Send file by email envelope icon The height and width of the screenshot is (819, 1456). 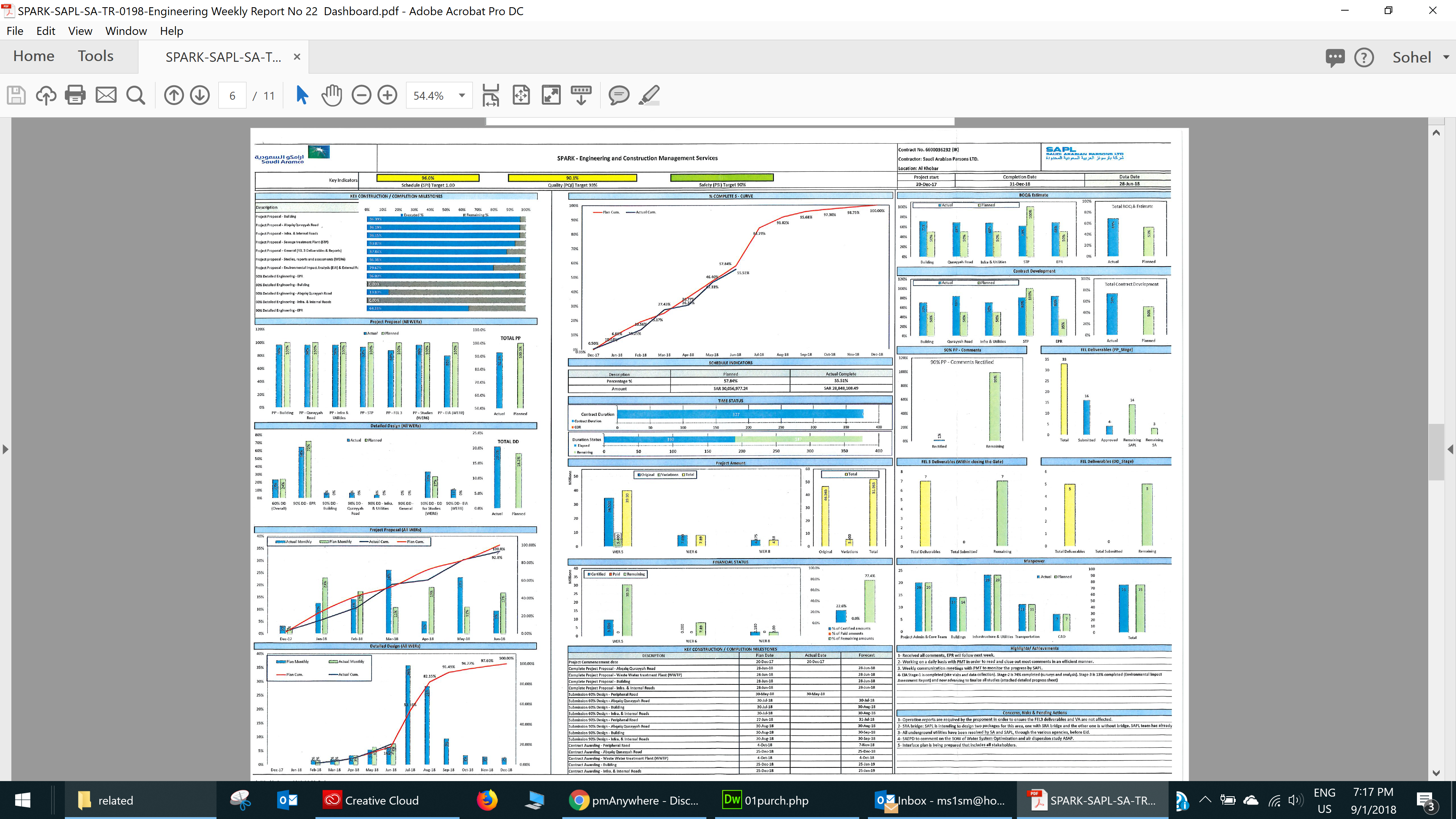pos(106,95)
